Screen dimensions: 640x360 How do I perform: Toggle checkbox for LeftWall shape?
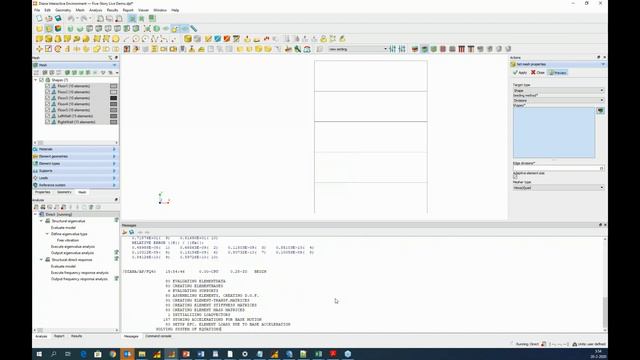[47, 116]
